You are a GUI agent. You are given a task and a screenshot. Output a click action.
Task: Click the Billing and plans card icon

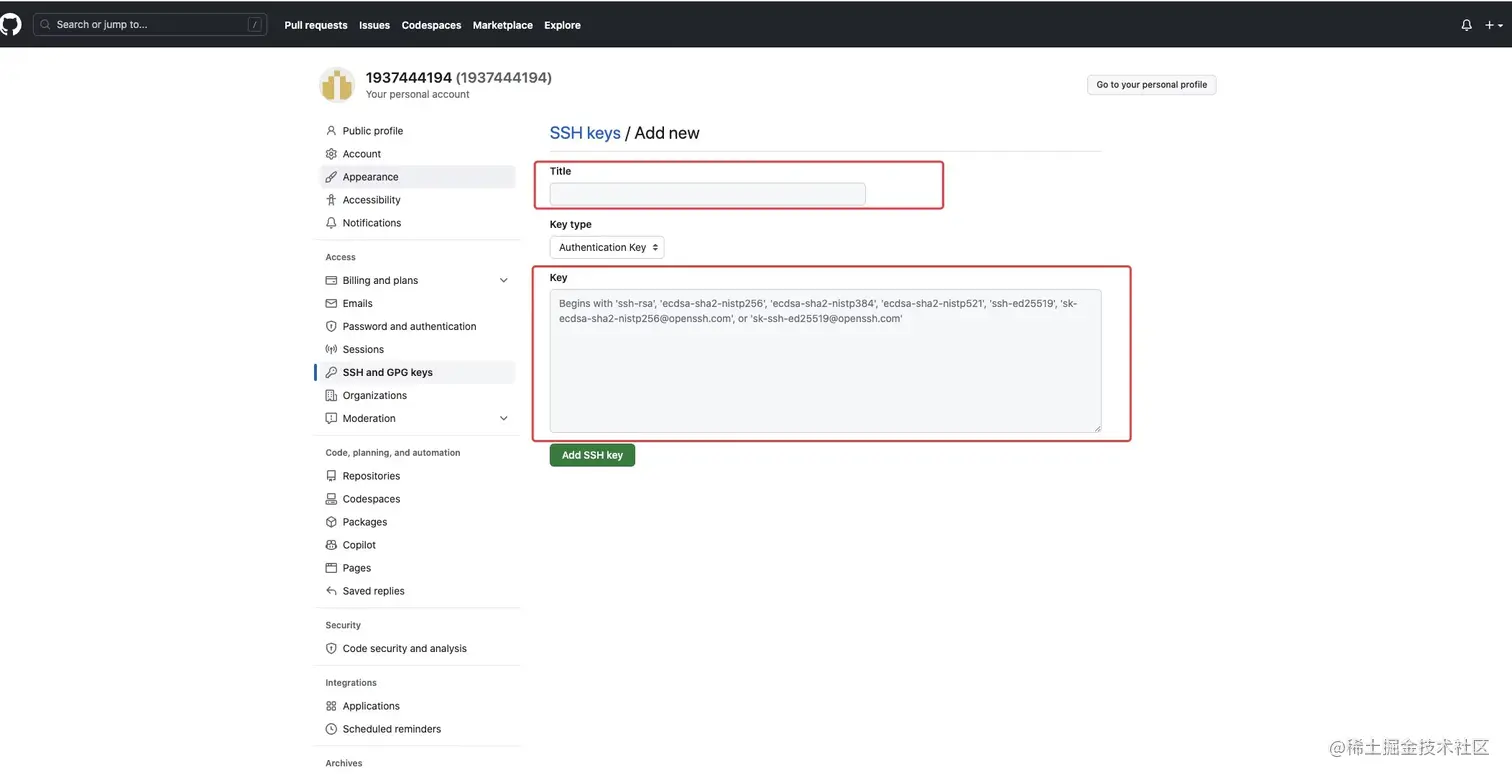tap(331, 280)
